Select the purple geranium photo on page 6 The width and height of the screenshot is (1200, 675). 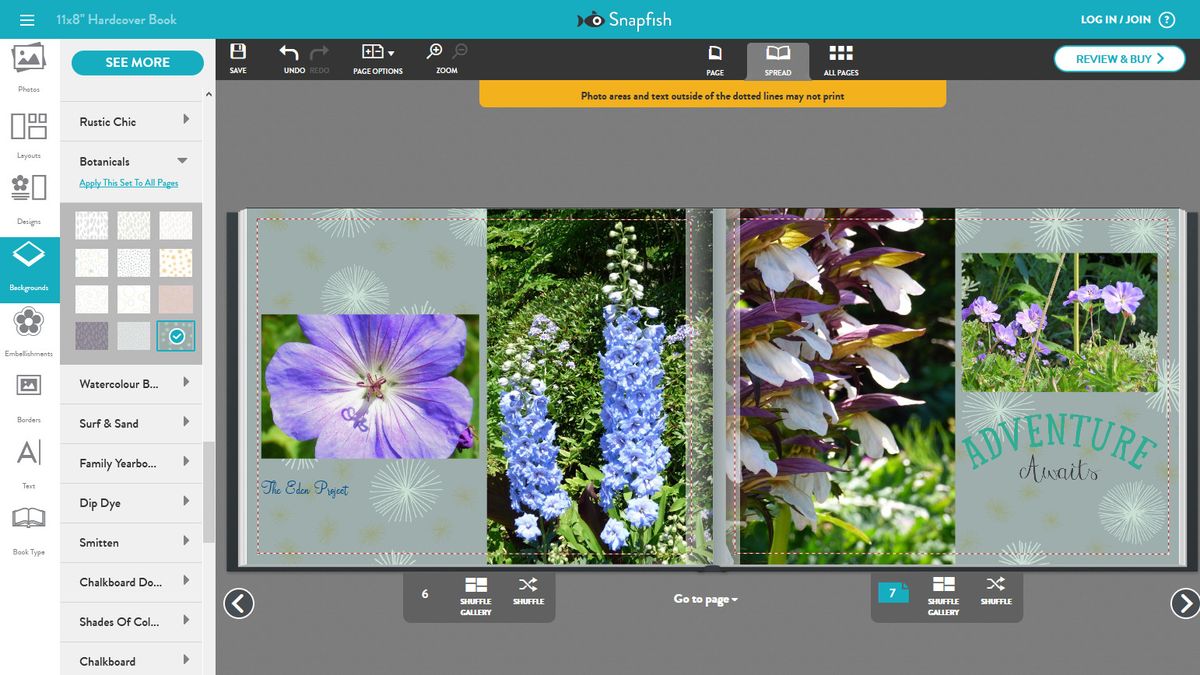click(x=370, y=386)
